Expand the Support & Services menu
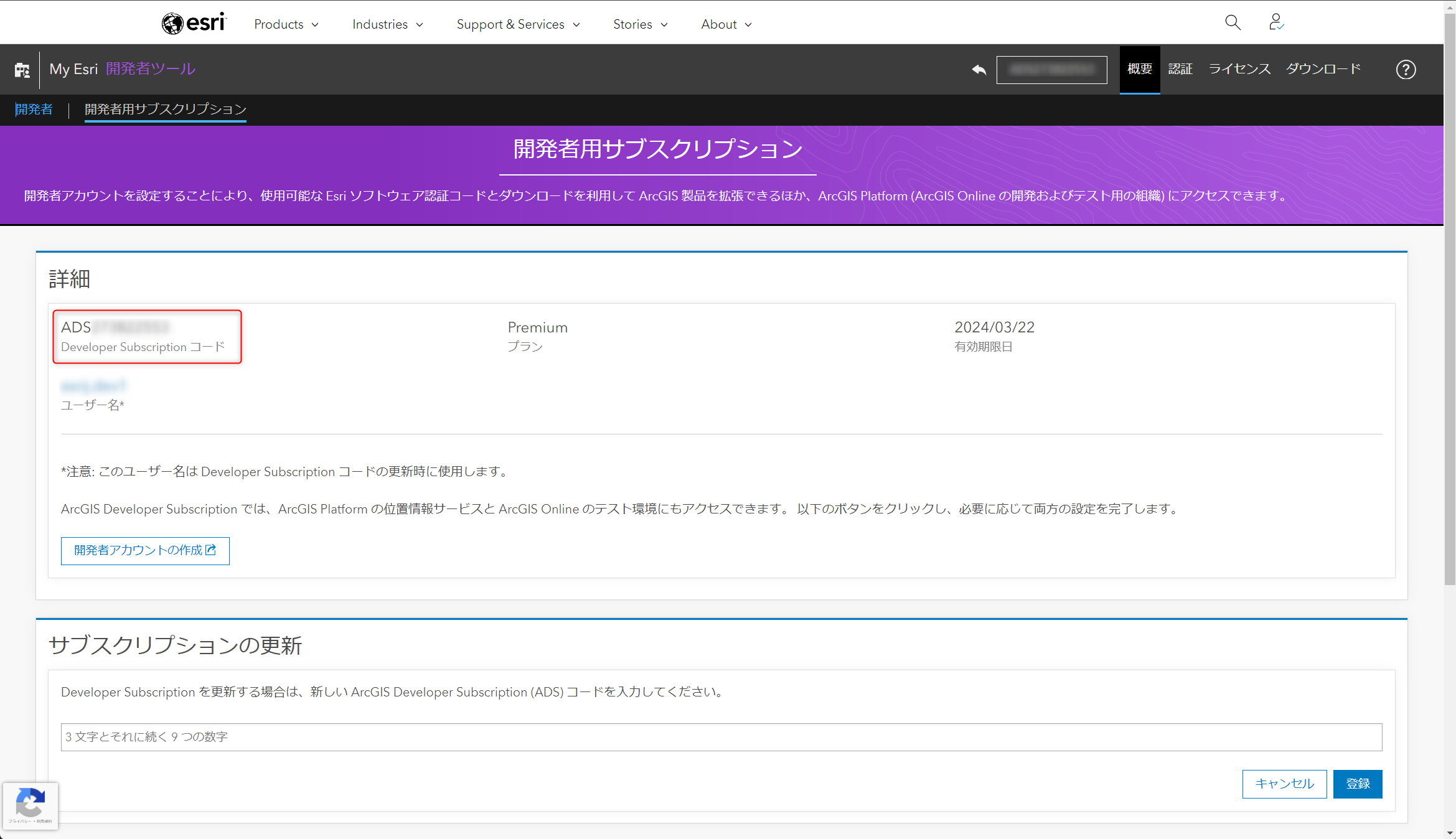 (x=519, y=24)
